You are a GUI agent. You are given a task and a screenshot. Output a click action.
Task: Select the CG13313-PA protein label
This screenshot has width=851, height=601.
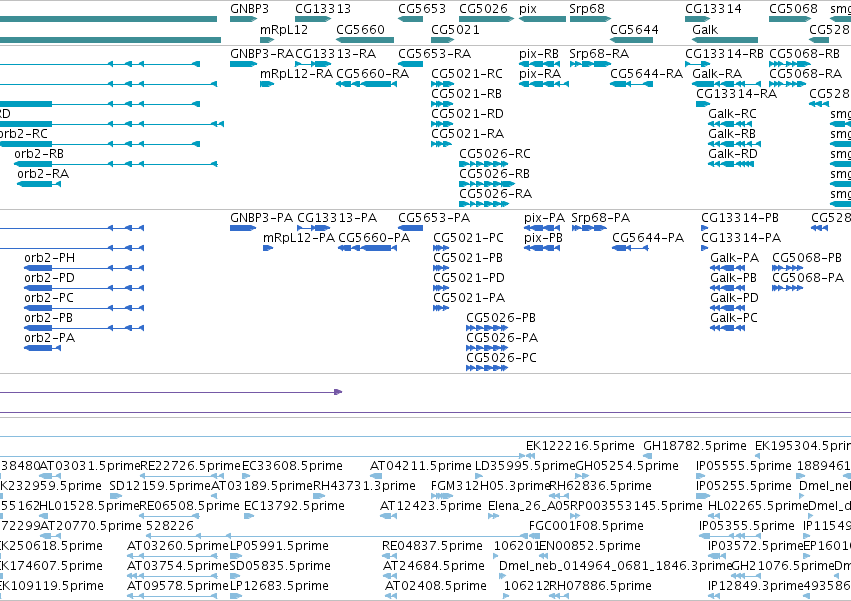coord(337,218)
